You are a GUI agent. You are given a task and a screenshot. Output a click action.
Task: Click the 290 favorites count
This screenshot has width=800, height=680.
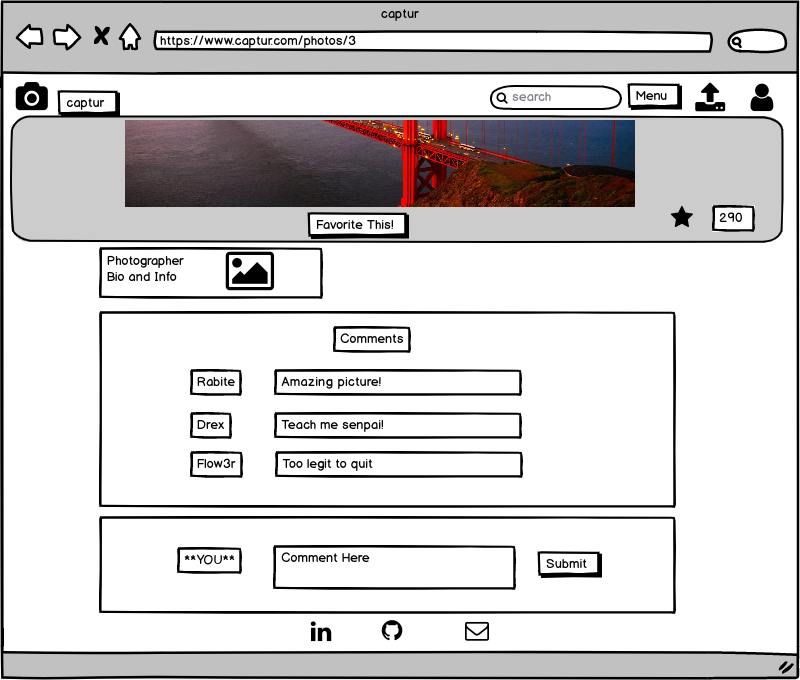733,218
